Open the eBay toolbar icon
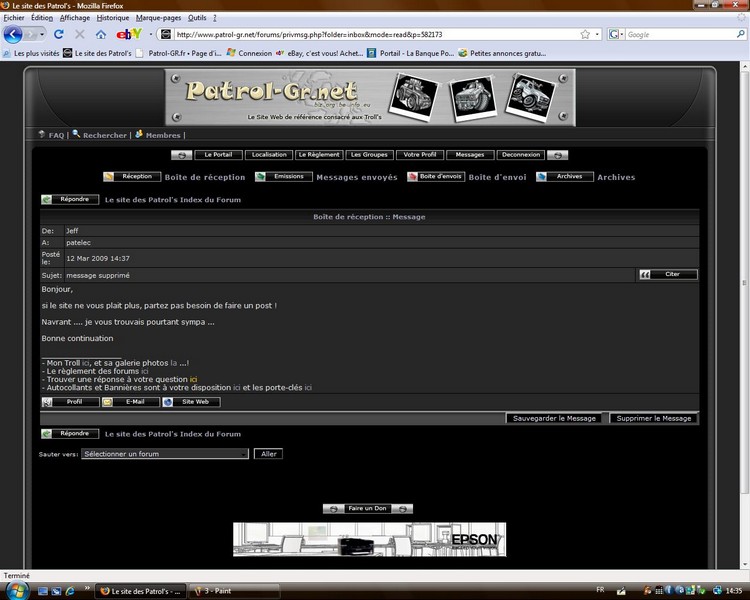Image resolution: width=750 pixels, height=600 pixels. tap(129, 34)
